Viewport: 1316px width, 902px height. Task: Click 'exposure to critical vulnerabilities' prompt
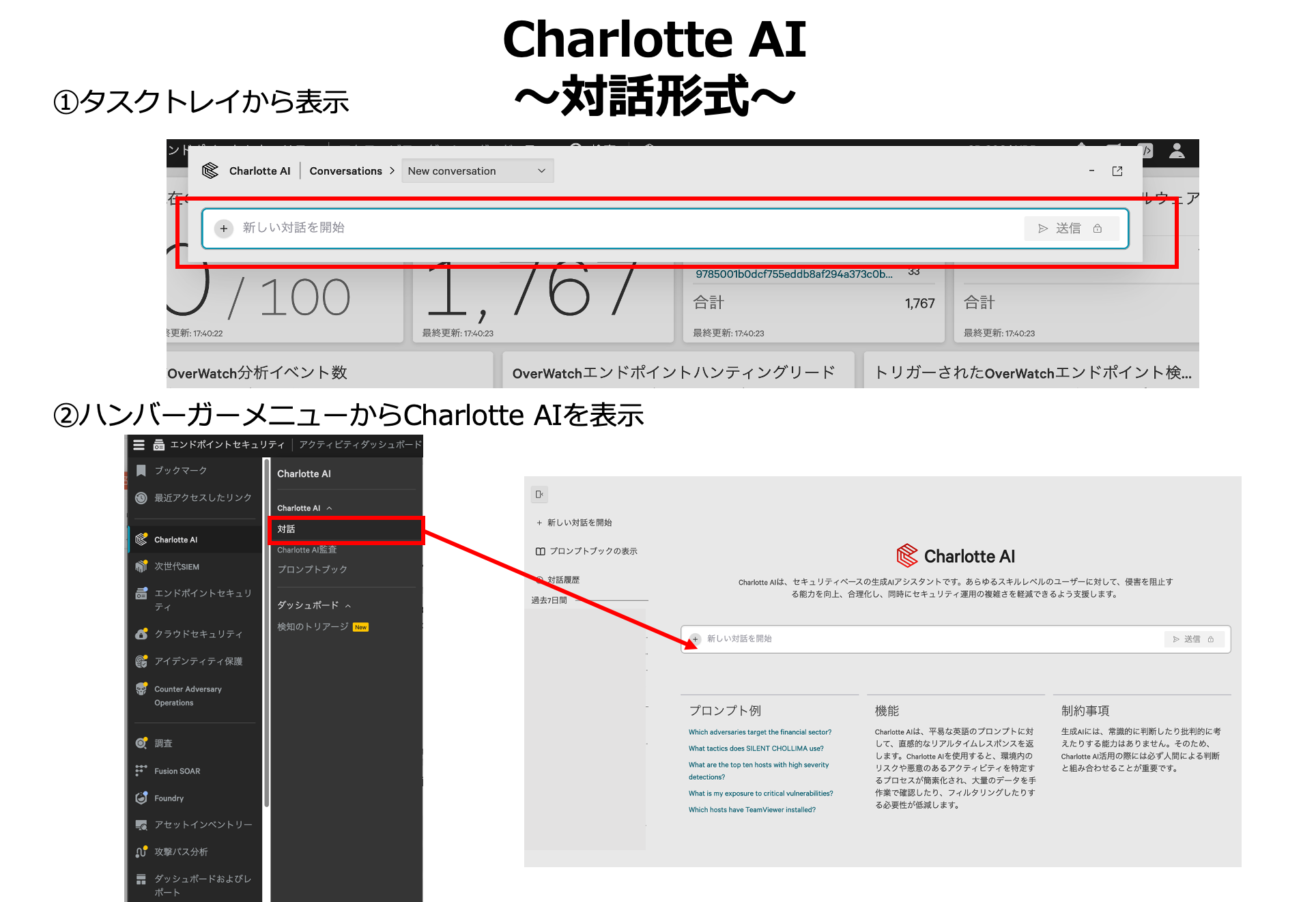[760, 794]
